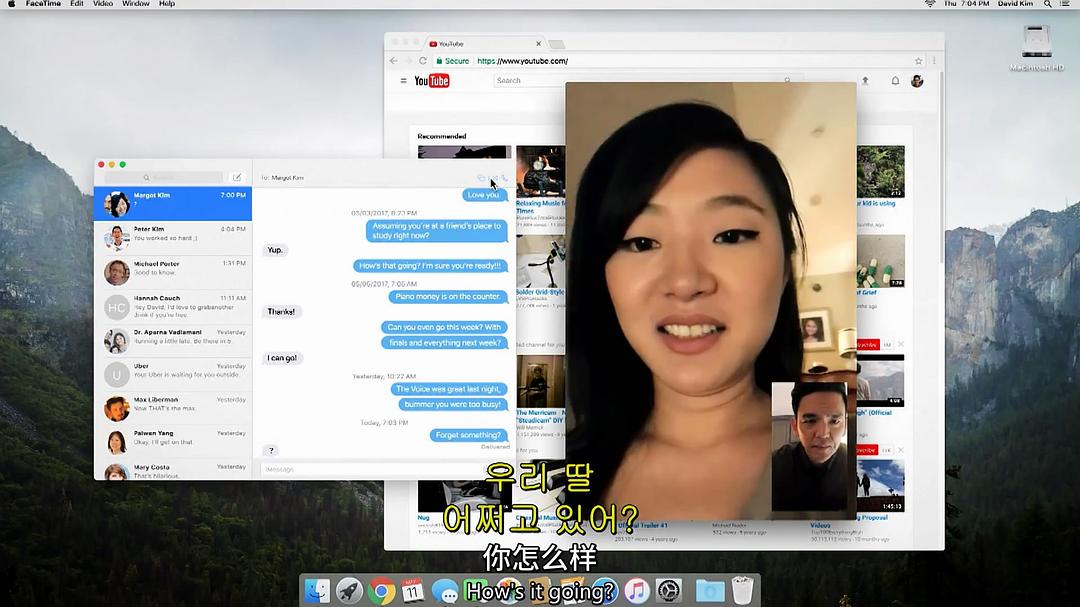Select the Margot Kim conversation
Viewport: 1080px width, 607px height.
click(x=173, y=203)
